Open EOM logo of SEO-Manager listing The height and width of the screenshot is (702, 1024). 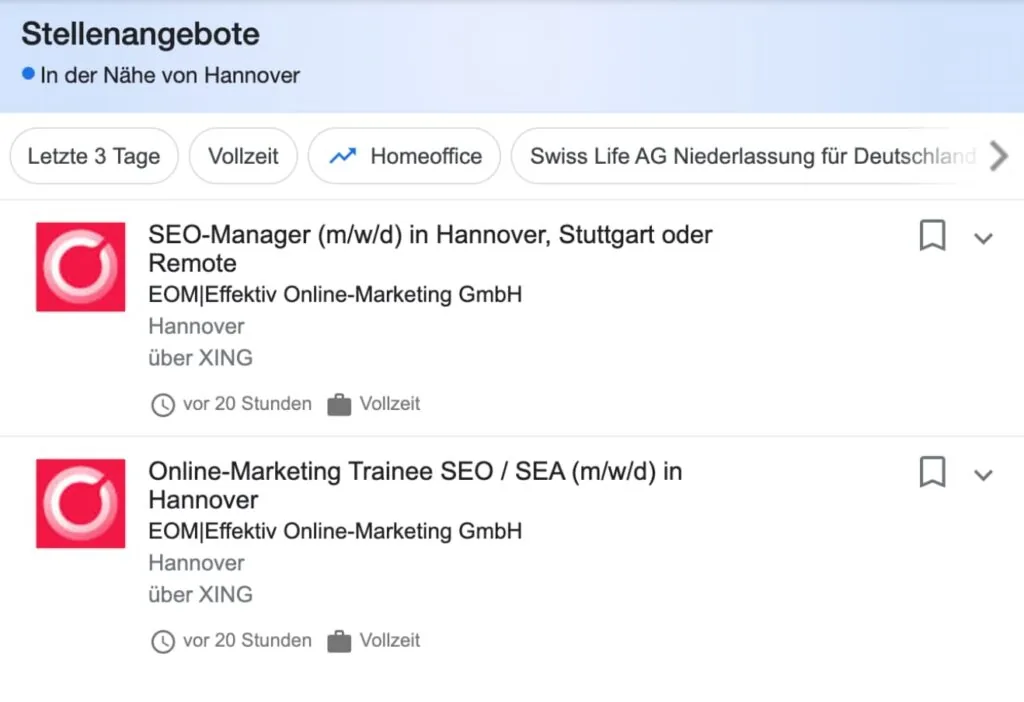pos(80,266)
